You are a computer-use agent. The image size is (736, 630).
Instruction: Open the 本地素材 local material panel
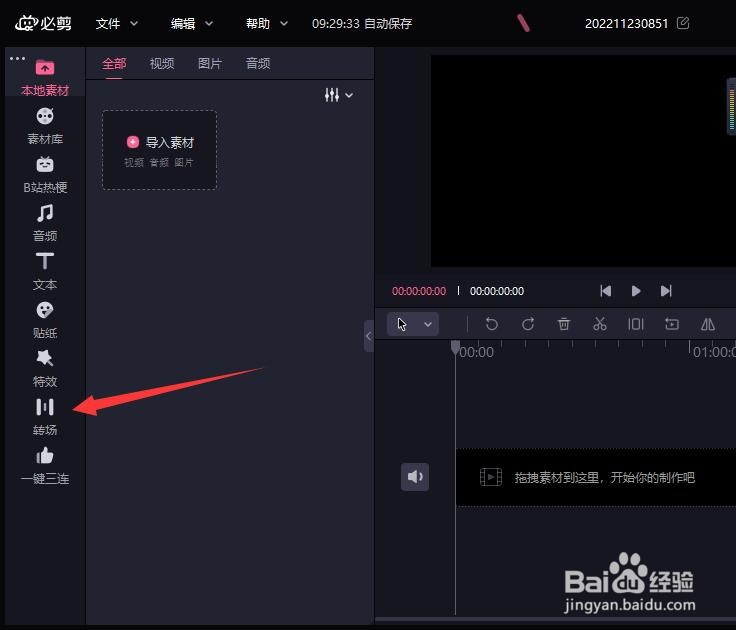(45, 78)
